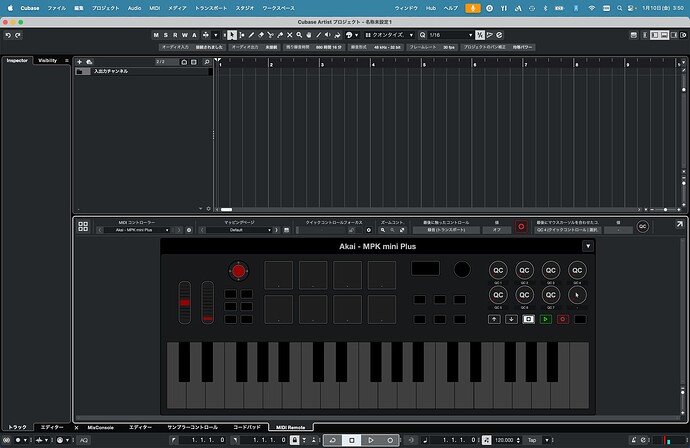Click the Add Track plus button
This screenshot has height=448, width=690.
click(79, 62)
